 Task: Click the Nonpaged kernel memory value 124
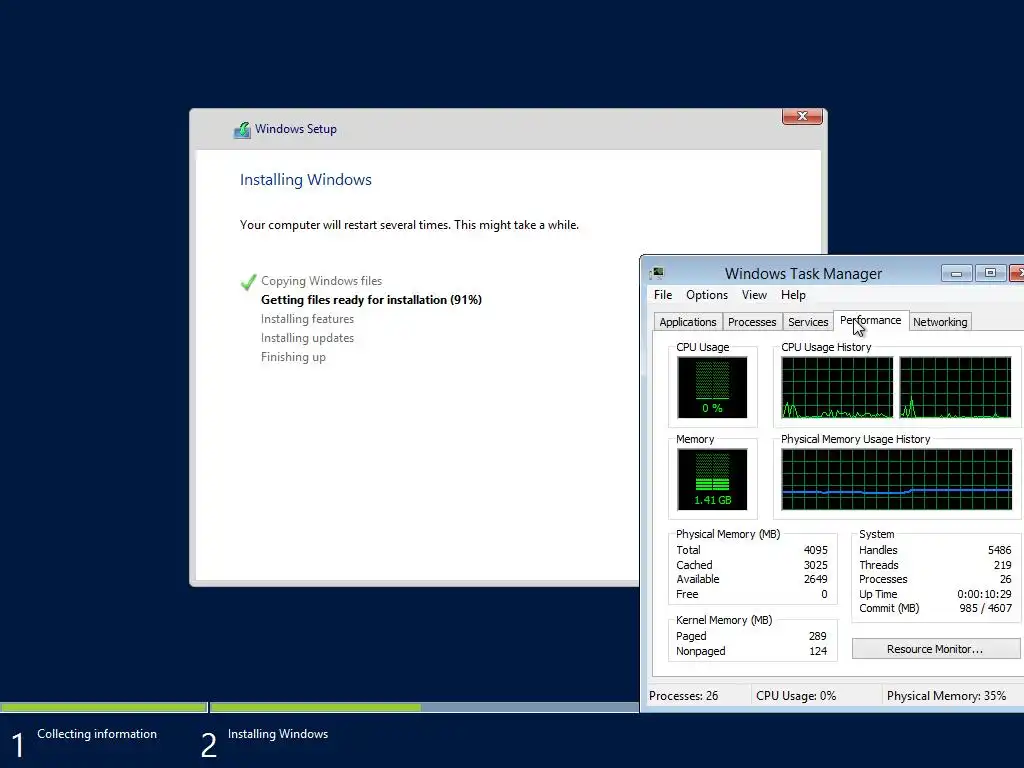pos(818,651)
